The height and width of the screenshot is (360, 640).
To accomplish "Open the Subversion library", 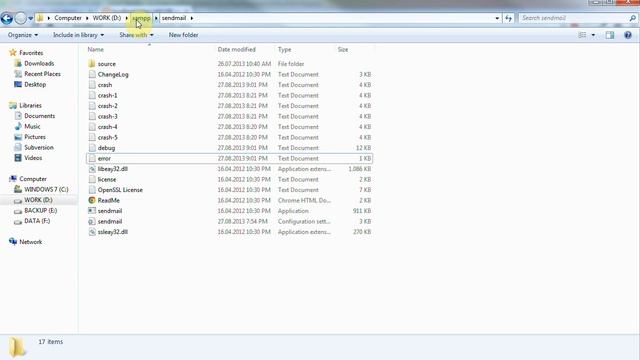I will click(x=39, y=147).
